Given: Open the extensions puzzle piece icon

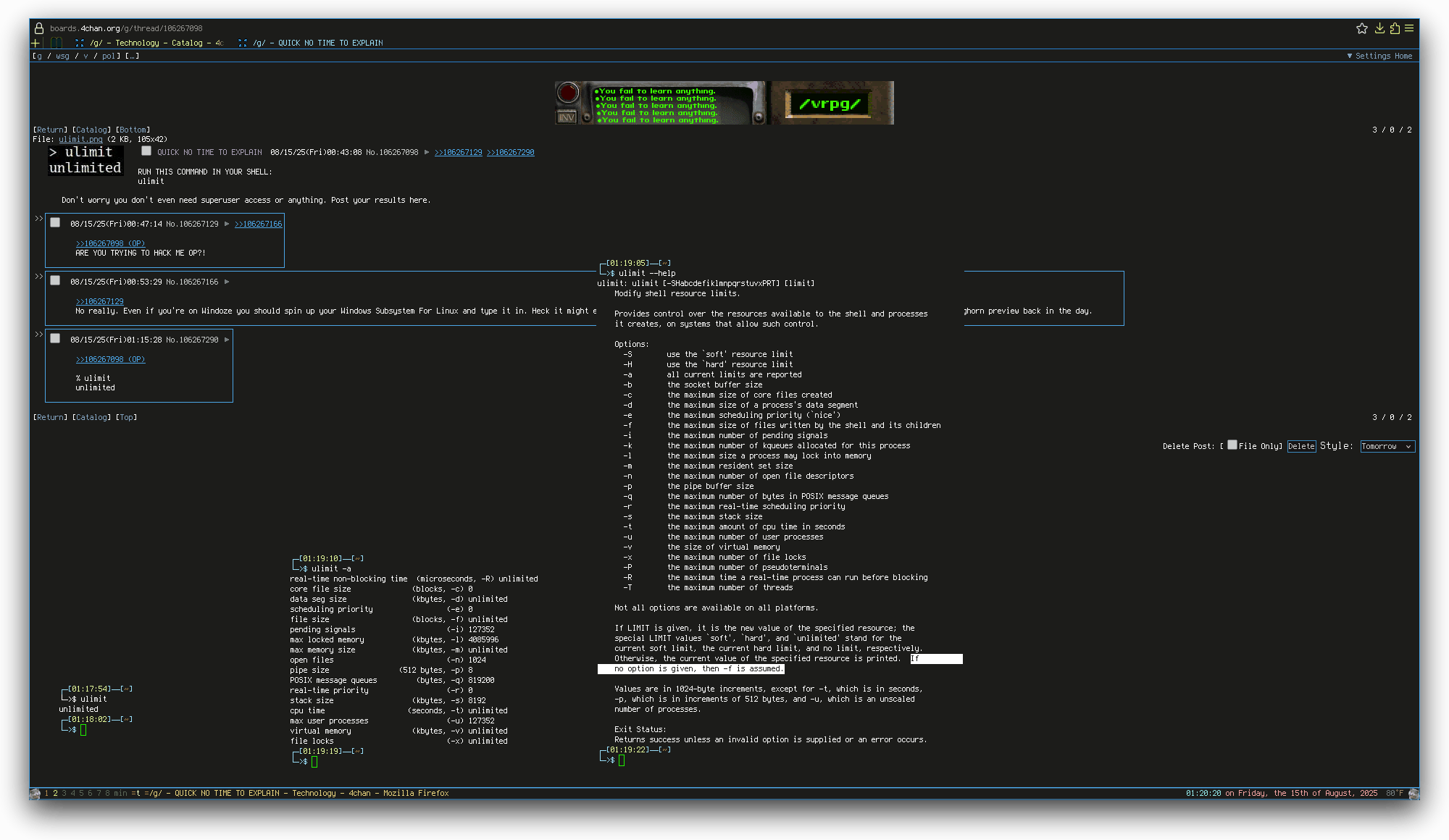Looking at the screenshot, I should click(x=1395, y=28).
